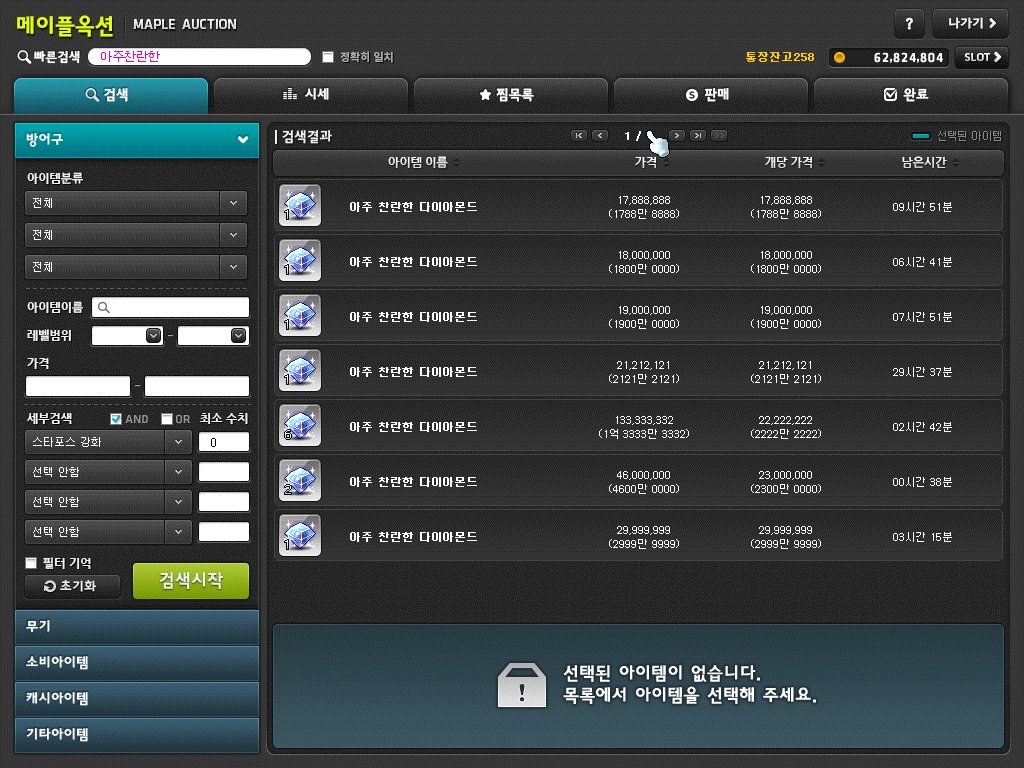
Task: Click the 아이템이름 input field
Action: coord(170,307)
